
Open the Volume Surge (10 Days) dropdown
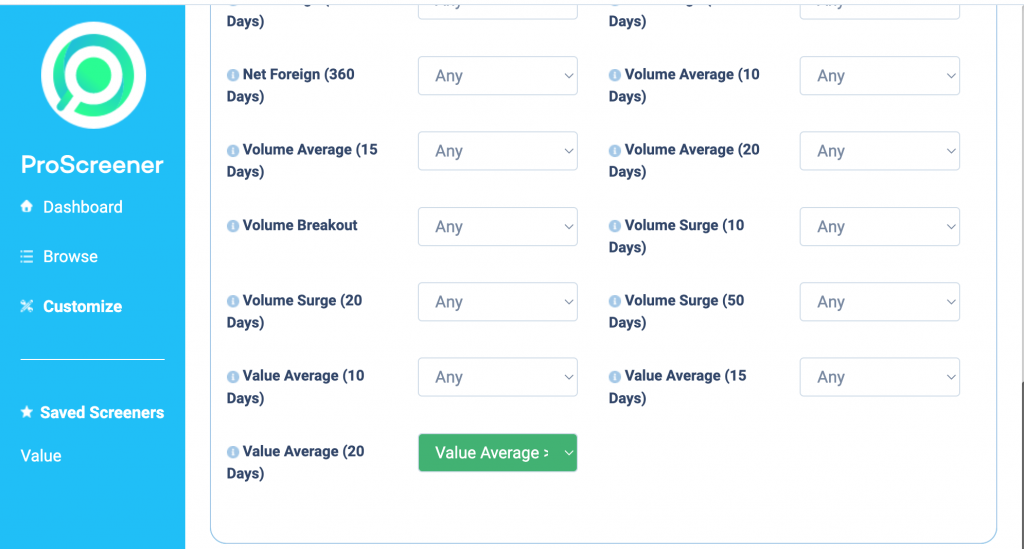click(x=880, y=227)
